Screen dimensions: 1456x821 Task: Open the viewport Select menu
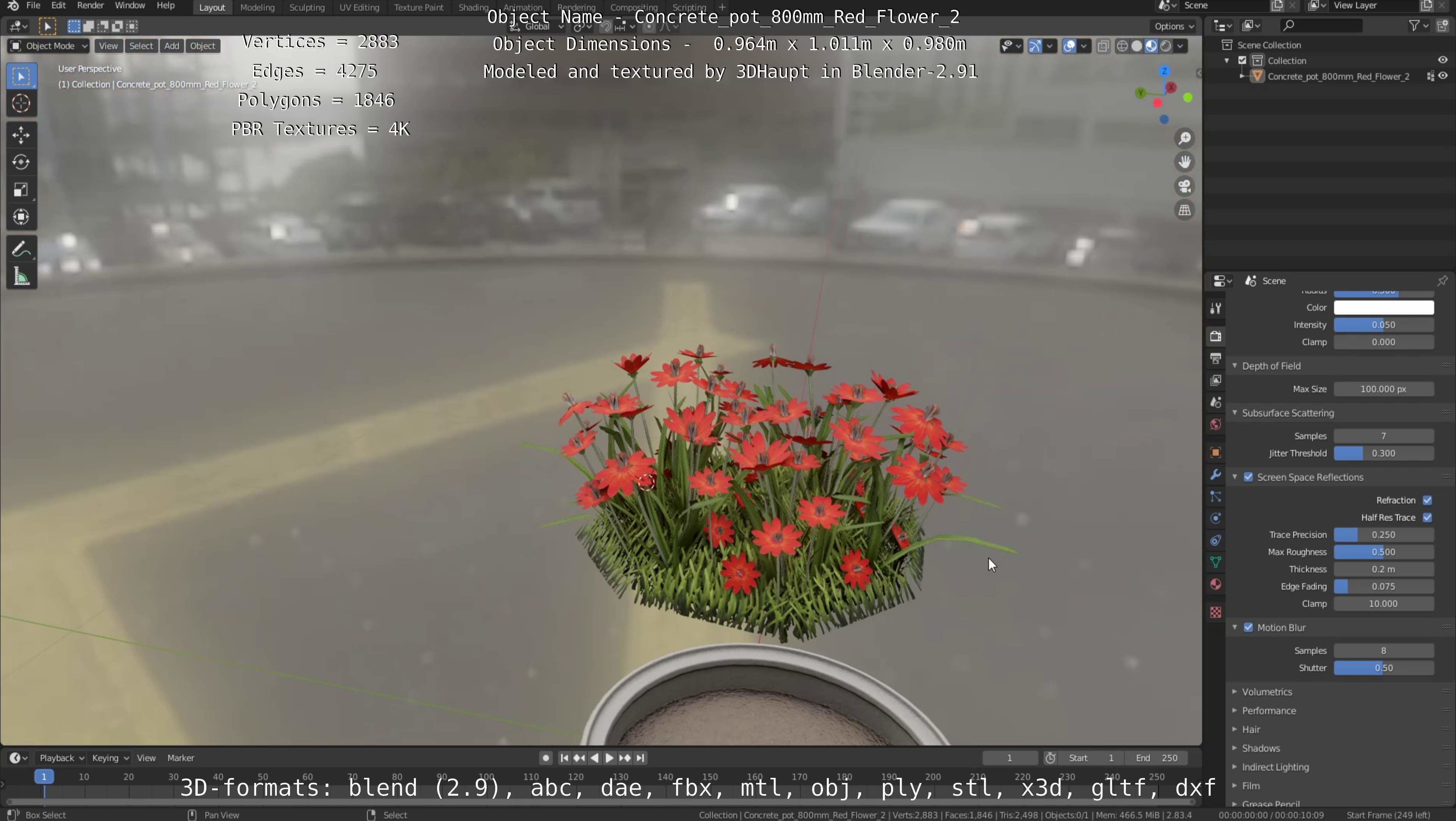point(141,46)
